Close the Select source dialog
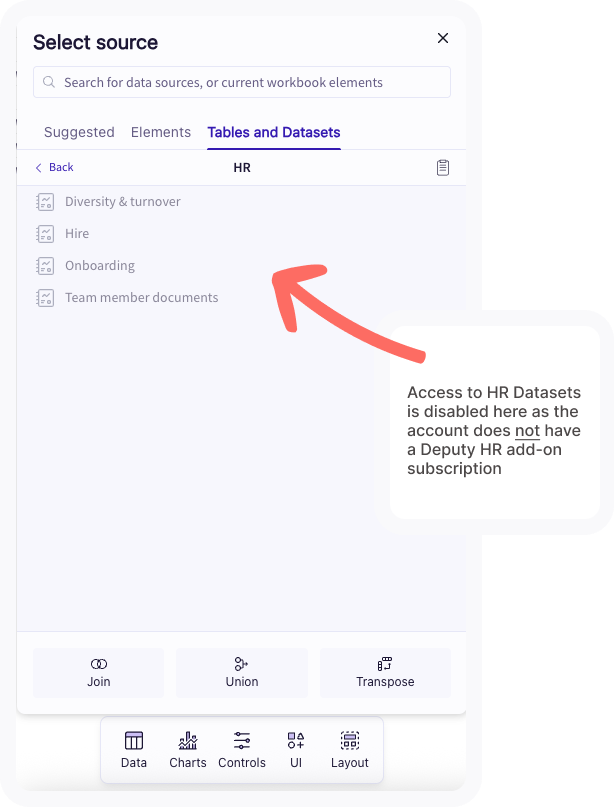614x807 pixels. [x=443, y=38]
